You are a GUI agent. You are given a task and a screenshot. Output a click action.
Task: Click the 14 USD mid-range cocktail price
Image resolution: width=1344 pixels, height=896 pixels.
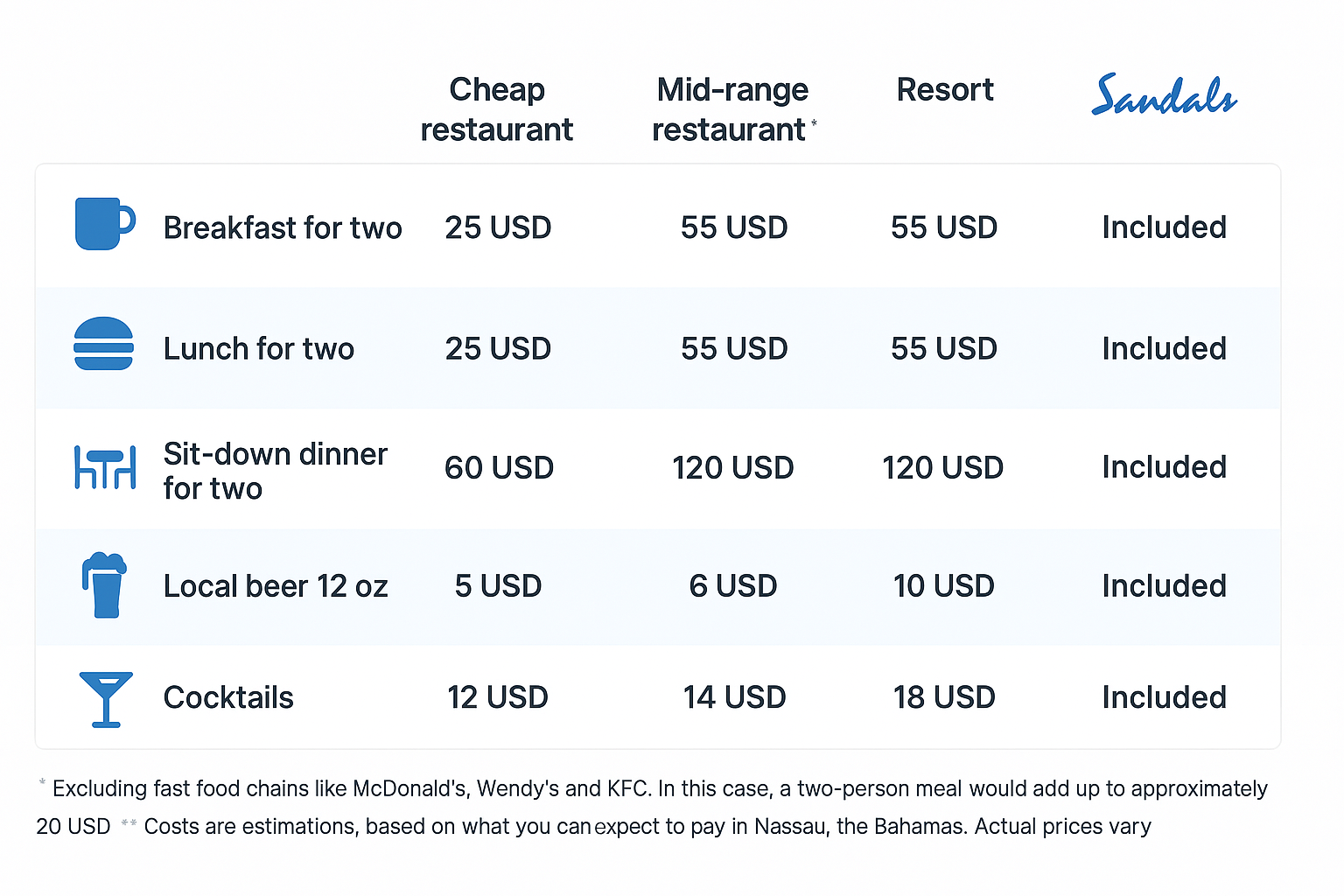pos(734,698)
